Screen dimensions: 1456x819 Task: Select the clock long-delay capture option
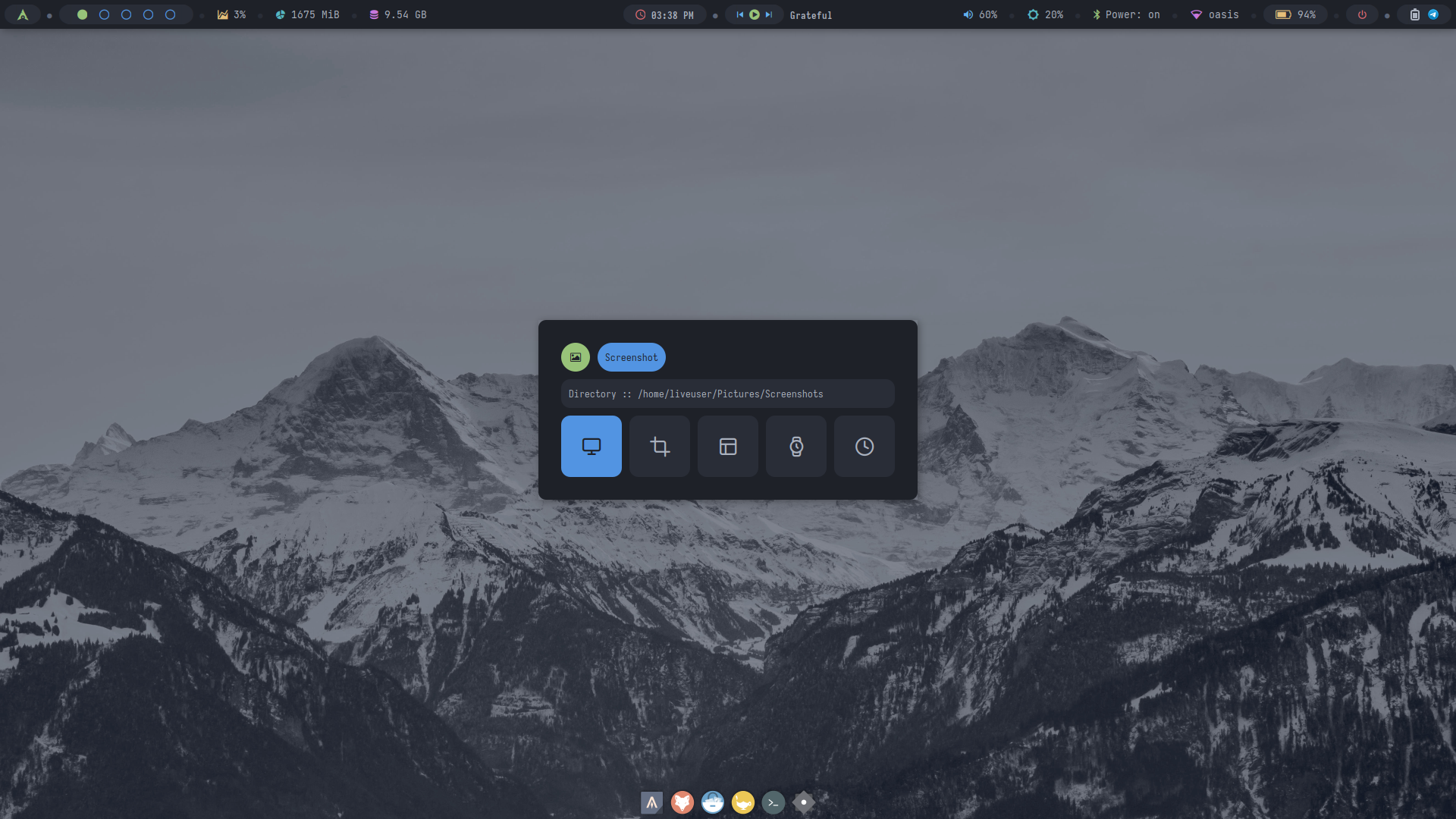tap(864, 446)
